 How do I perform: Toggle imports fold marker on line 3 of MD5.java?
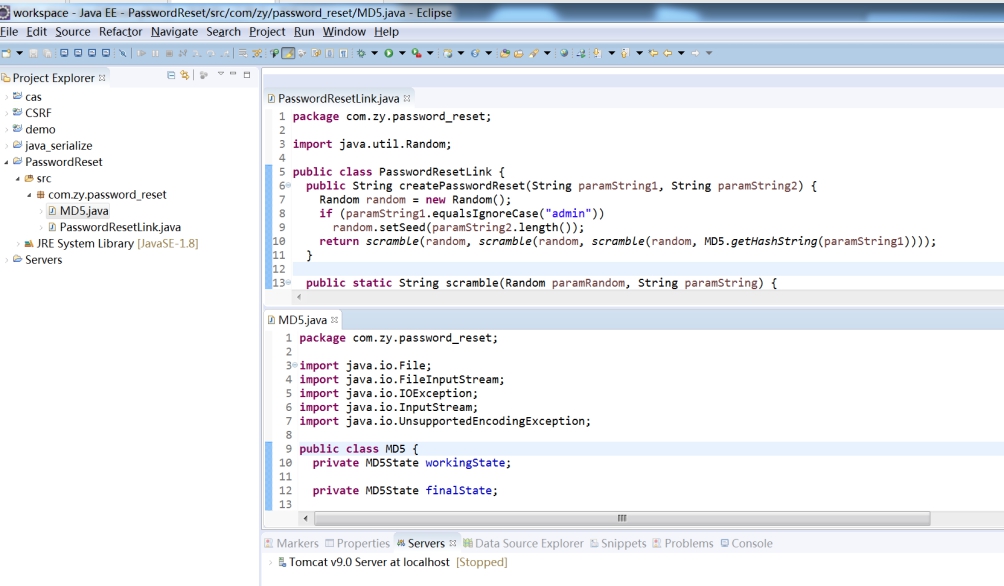point(295,365)
